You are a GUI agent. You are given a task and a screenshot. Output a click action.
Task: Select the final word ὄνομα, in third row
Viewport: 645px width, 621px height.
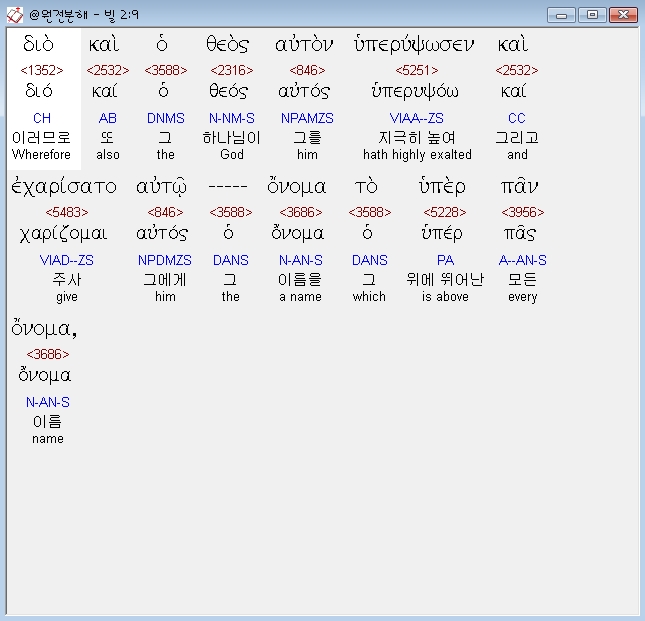click(x=44, y=329)
